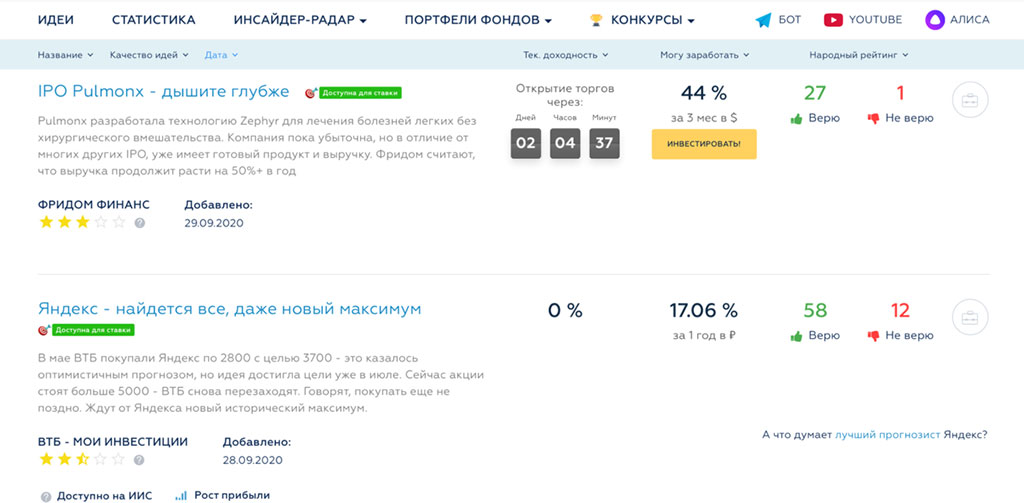
Task: Open the YouTube channel icon
Action: 833,20
